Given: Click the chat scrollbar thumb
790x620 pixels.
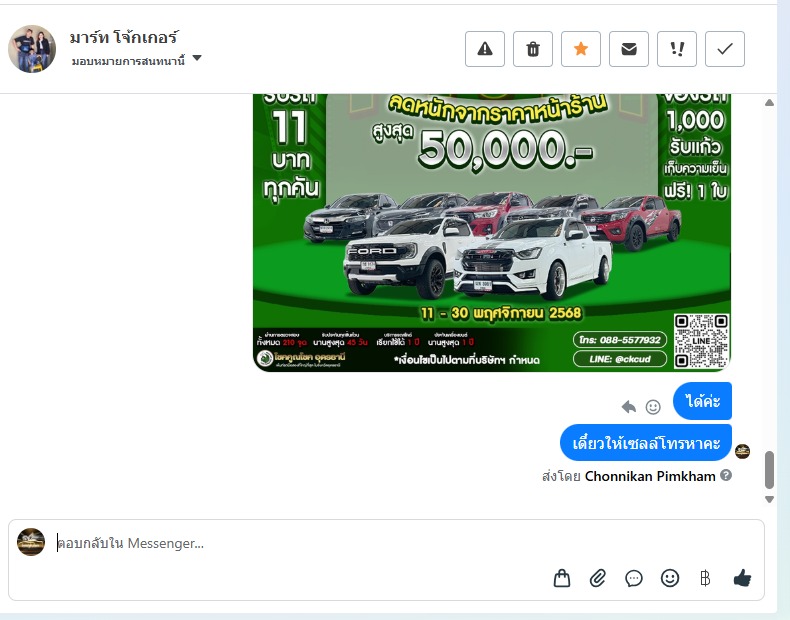Looking at the screenshot, I should (769, 470).
